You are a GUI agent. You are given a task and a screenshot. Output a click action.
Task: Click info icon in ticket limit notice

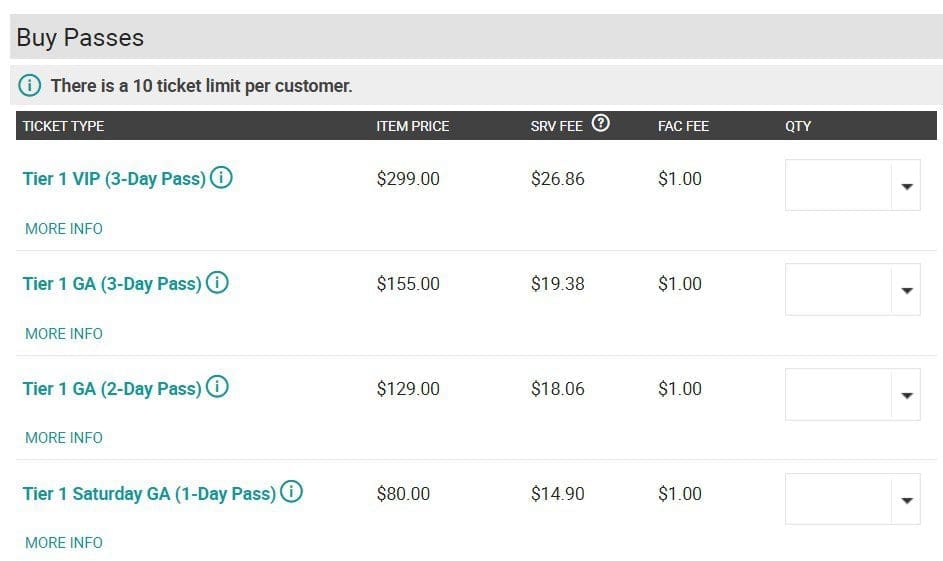[x=29, y=85]
